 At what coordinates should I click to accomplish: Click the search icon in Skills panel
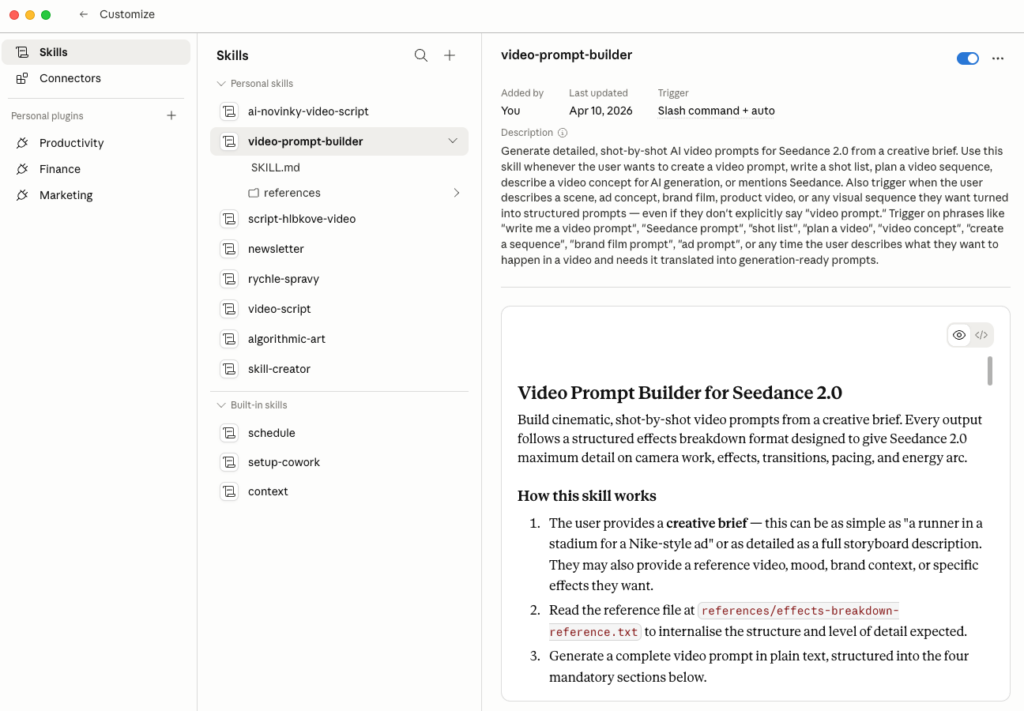[421, 56]
